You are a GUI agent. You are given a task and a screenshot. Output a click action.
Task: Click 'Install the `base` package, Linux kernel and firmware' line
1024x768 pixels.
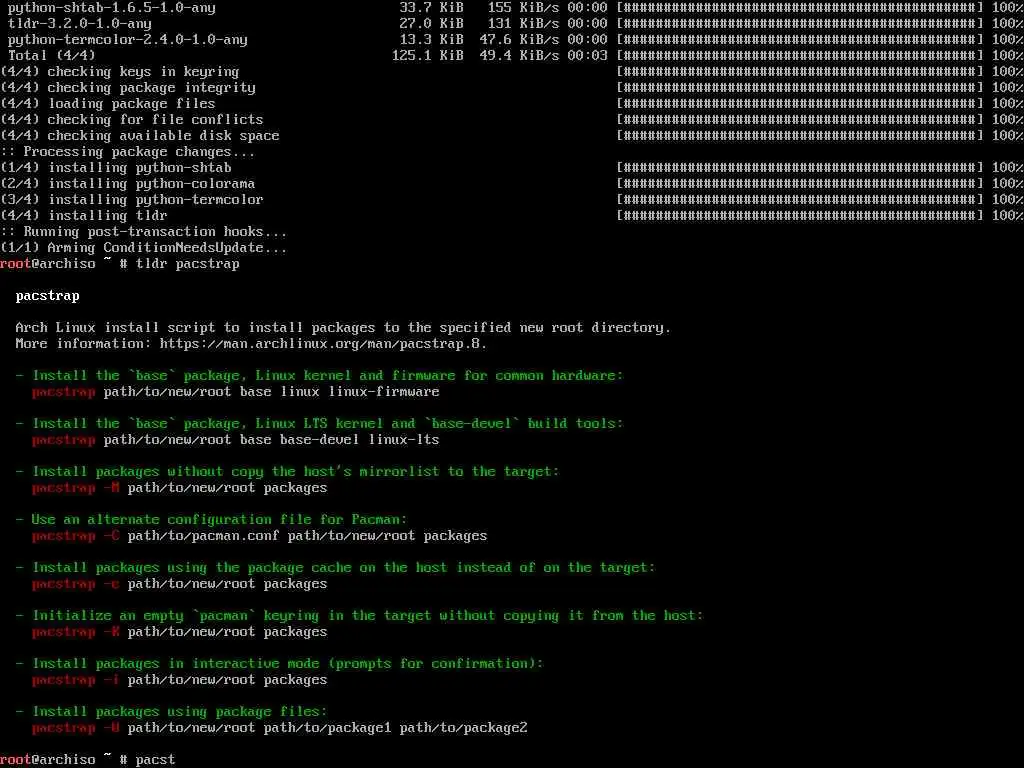point(319,376)
